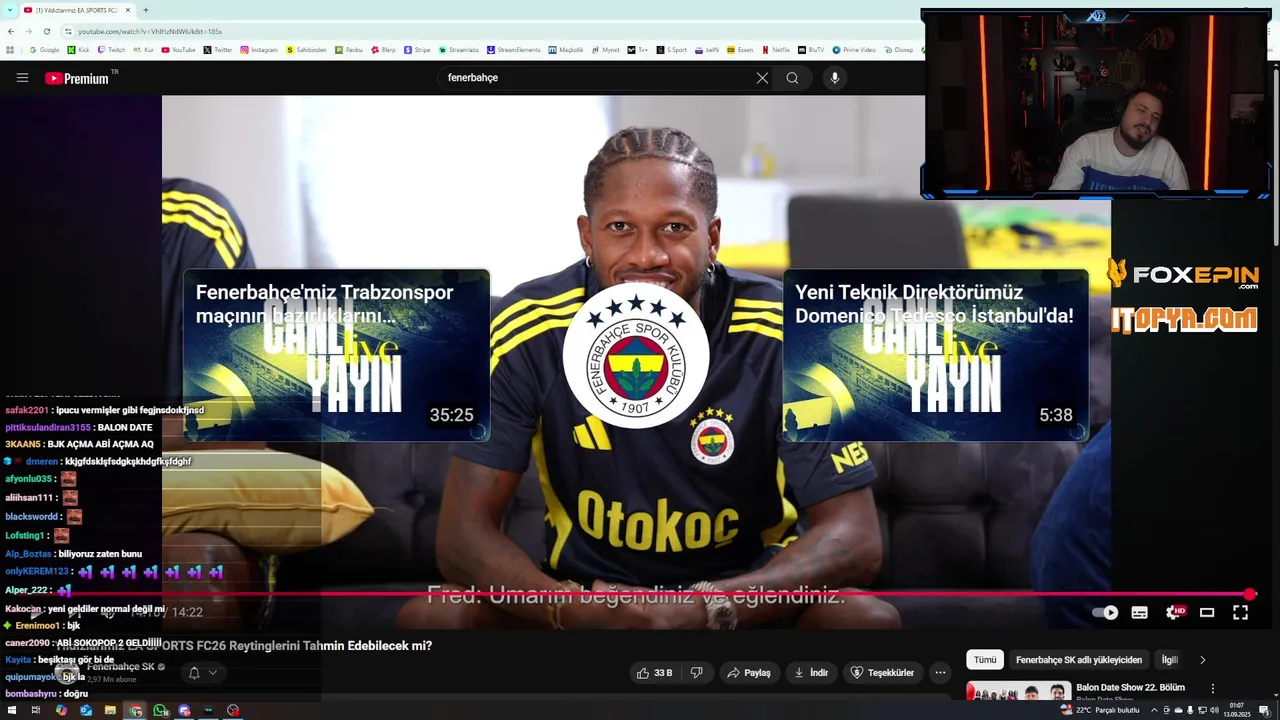Image resolution: width=1280 pixels, height=720 pixels.
Task: Clear the search box with the X
Action: [x=762, y=78]
